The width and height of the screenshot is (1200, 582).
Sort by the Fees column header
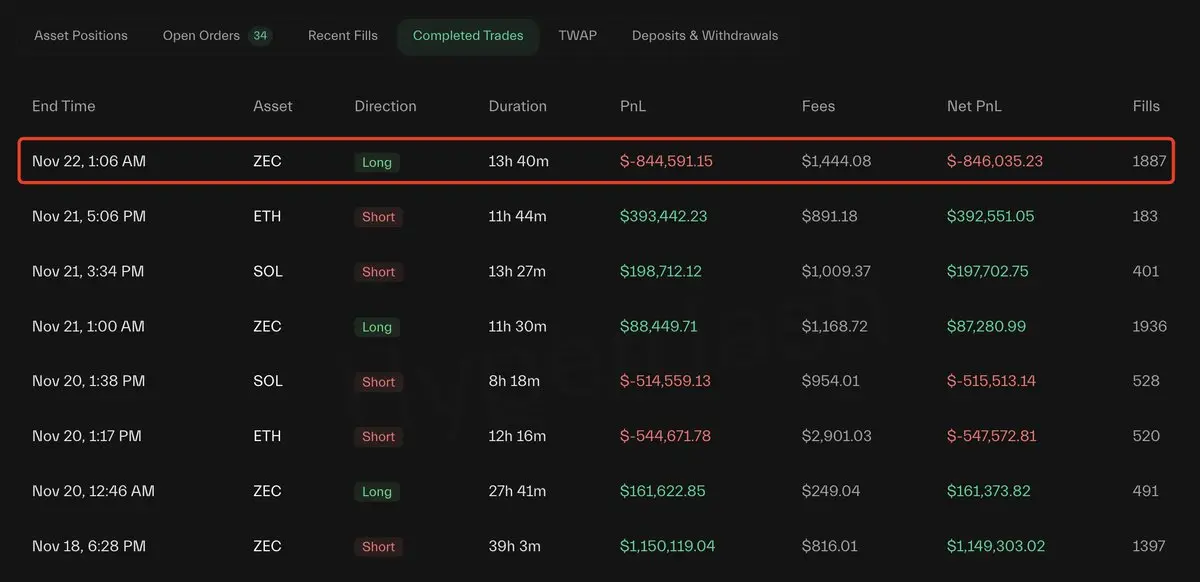(x=818, y=106)
